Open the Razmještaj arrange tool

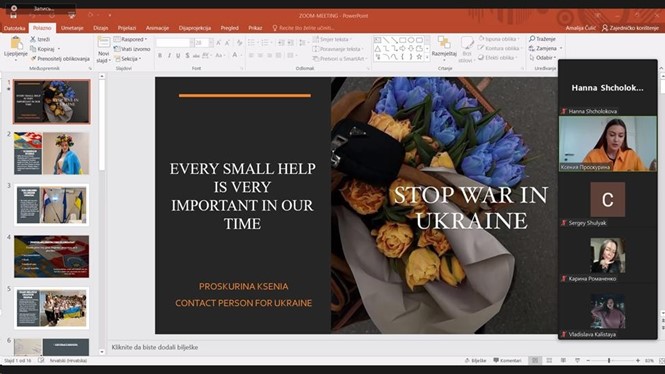[444, 47]
